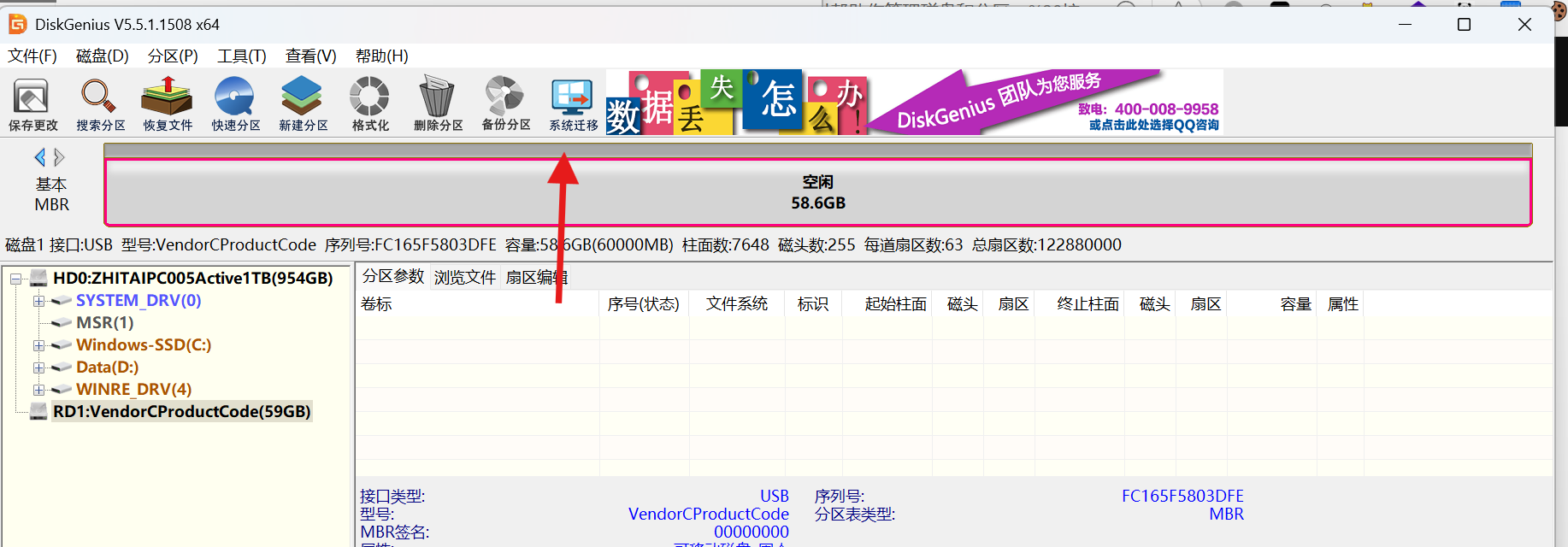Select the Data(D:) partition label
This screenshot has height=547, width=1568.
pos(108,368)
